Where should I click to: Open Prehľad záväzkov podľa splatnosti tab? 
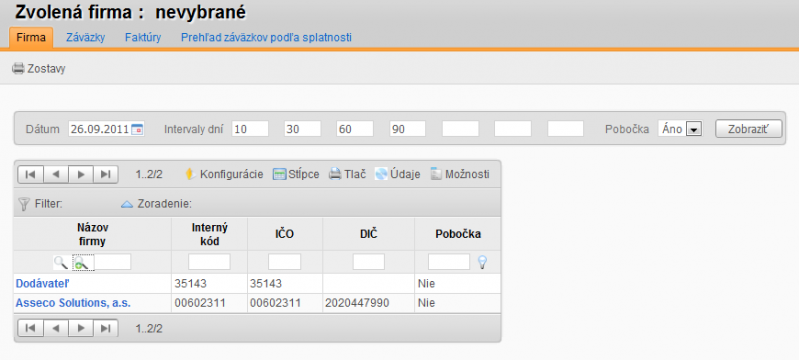click(x=267, y=38)
